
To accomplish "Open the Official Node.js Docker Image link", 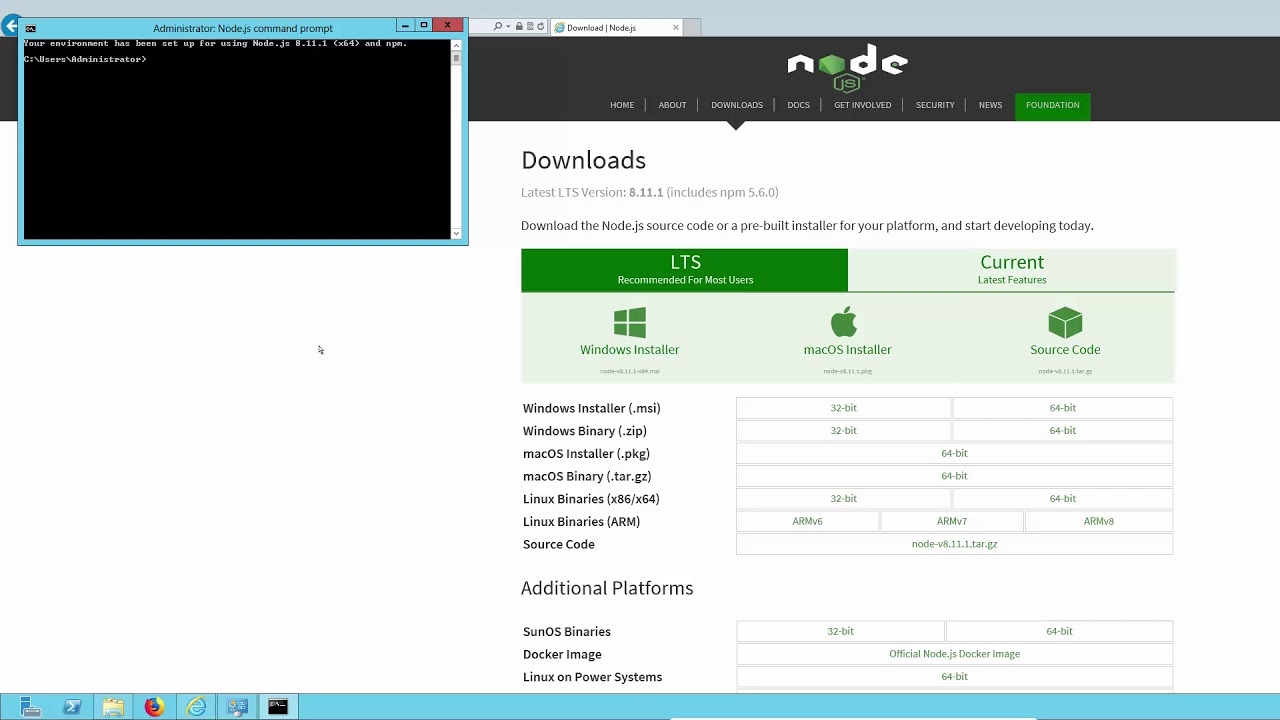I will pyautogui.click(x=954, y=654).
